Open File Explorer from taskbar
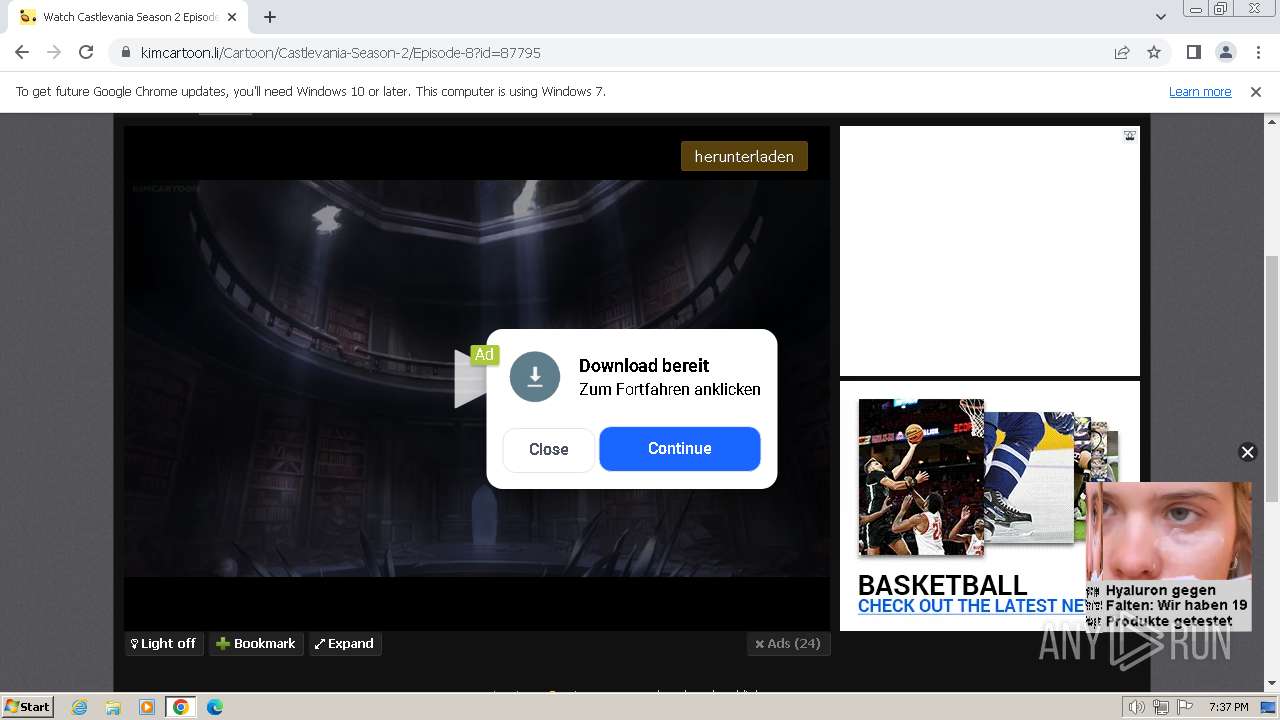 pos(113,707)
